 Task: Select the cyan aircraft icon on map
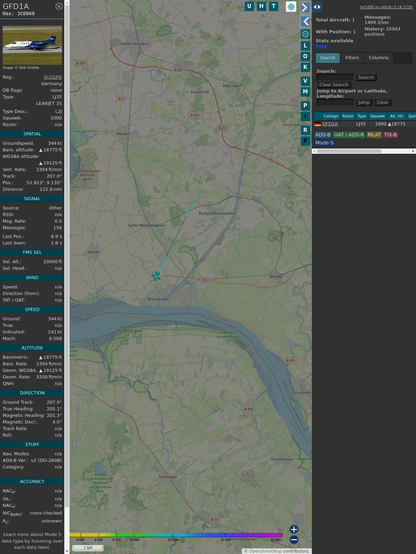click(x=156, y=276)
